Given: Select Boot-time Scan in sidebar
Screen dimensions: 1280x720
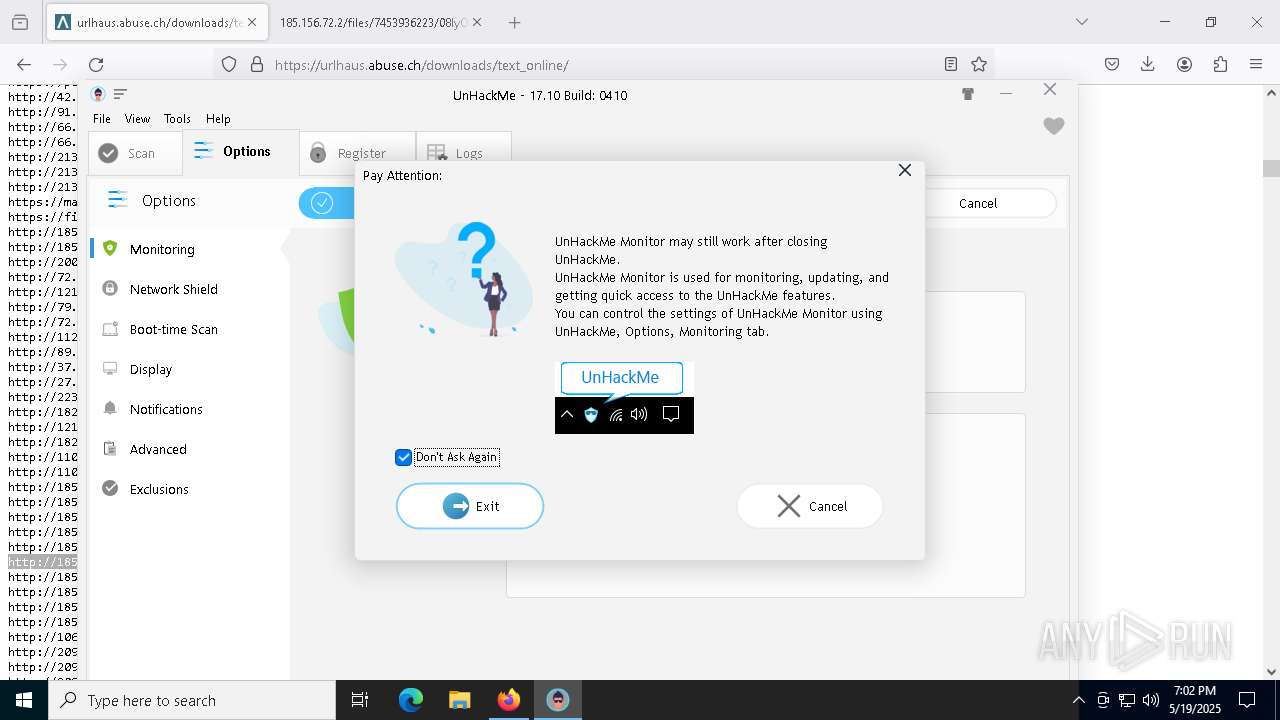Looking at the screenshot, I should pyautogui.click(x=173, y=329).
